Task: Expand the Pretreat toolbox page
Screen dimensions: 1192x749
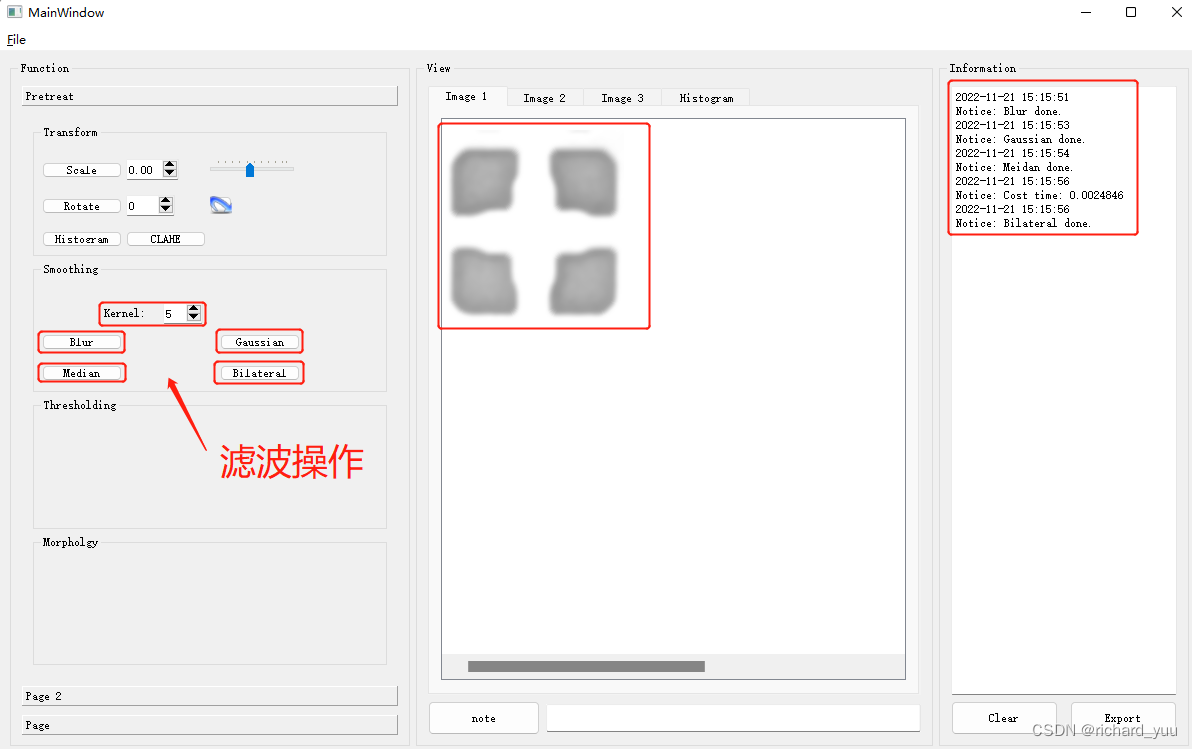Action: point(210,96)
